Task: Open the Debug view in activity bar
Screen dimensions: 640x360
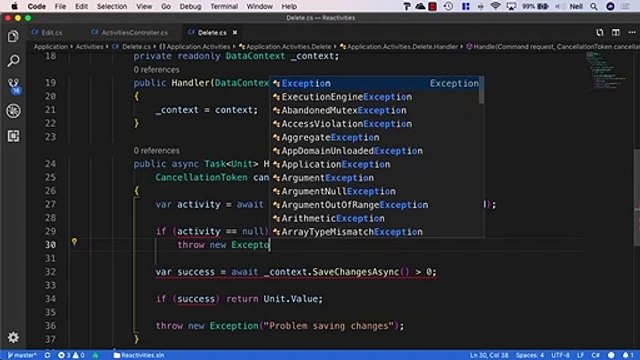Action: point(13,111)
